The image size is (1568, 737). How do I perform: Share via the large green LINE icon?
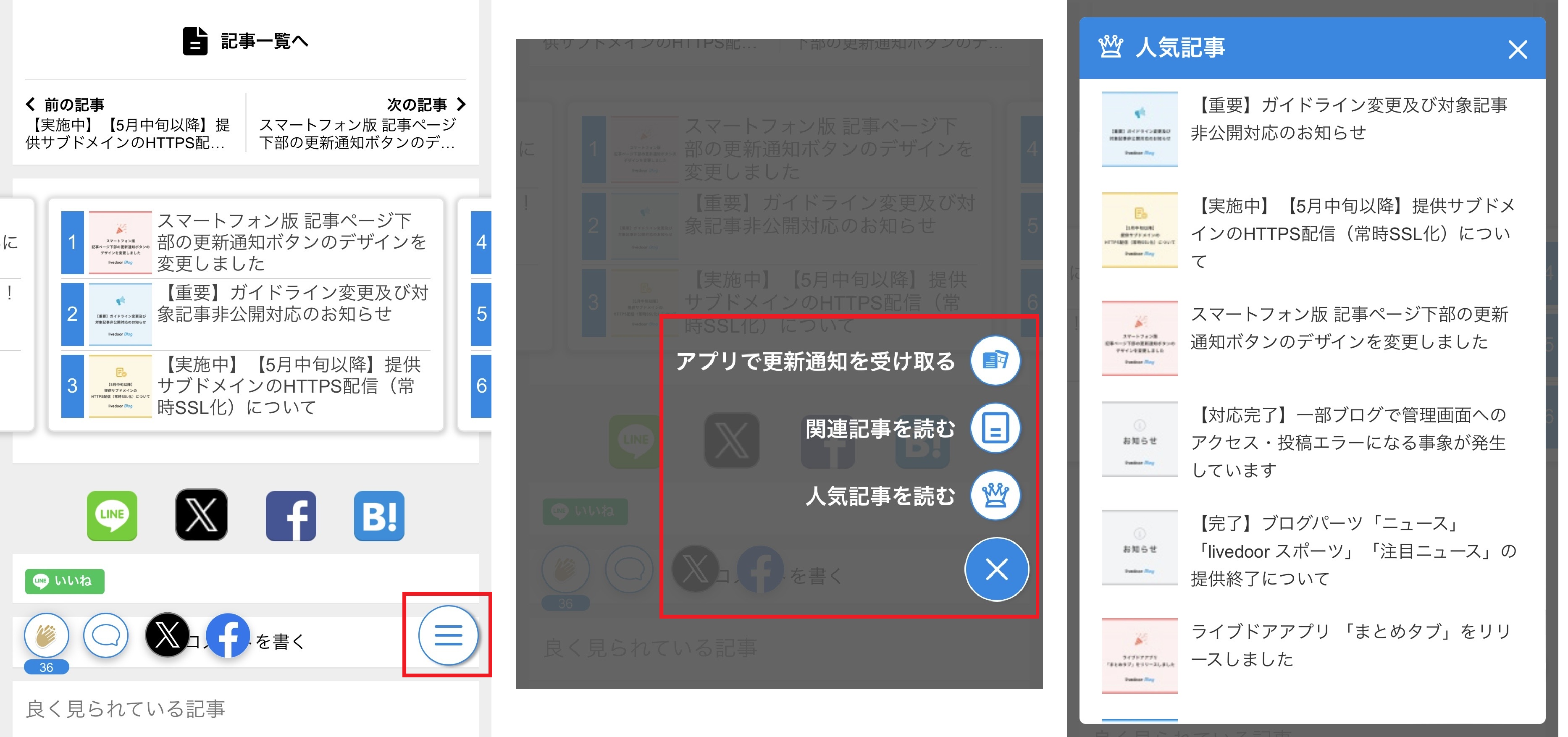(112, 515)
